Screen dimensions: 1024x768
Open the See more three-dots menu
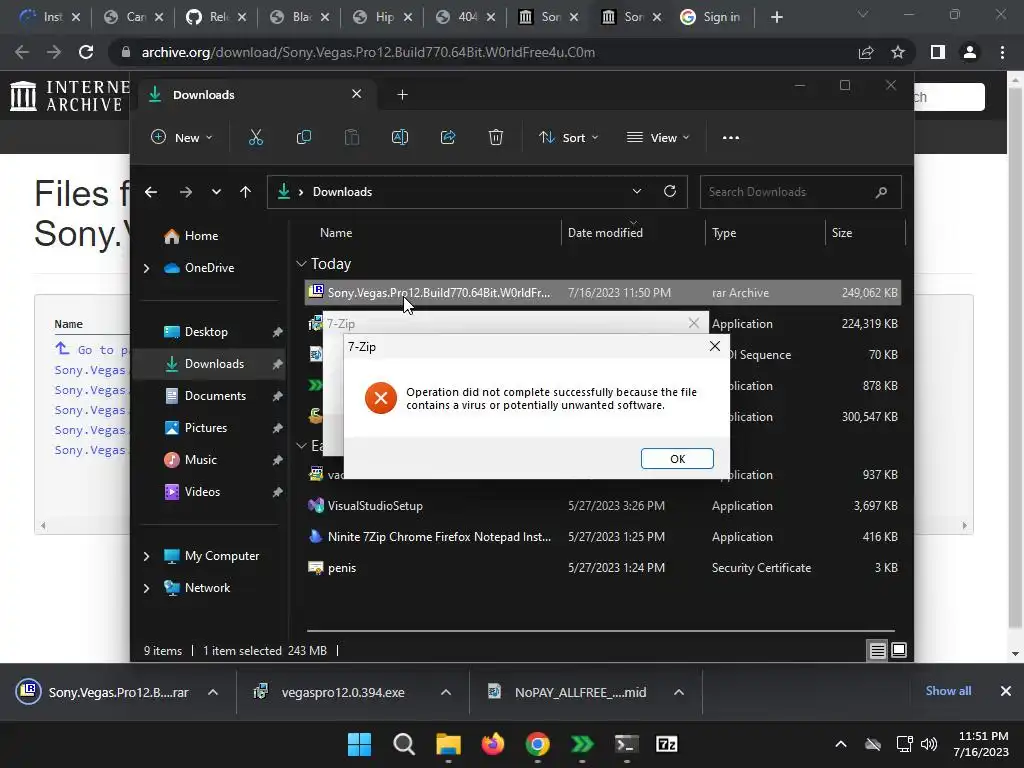tap(731, 137)
